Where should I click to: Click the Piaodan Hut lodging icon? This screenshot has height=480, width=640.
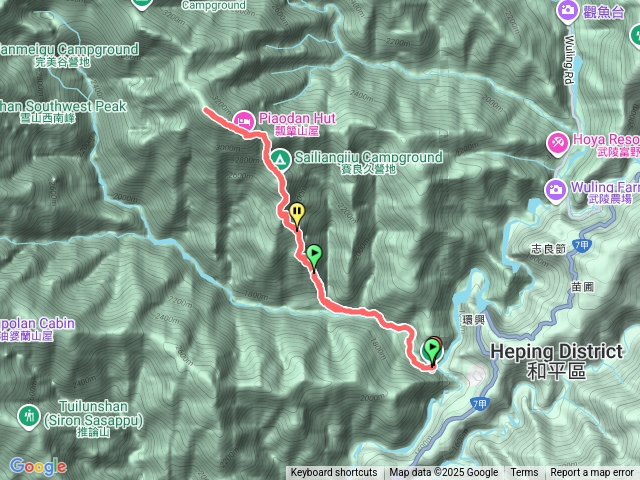[244, 121]
